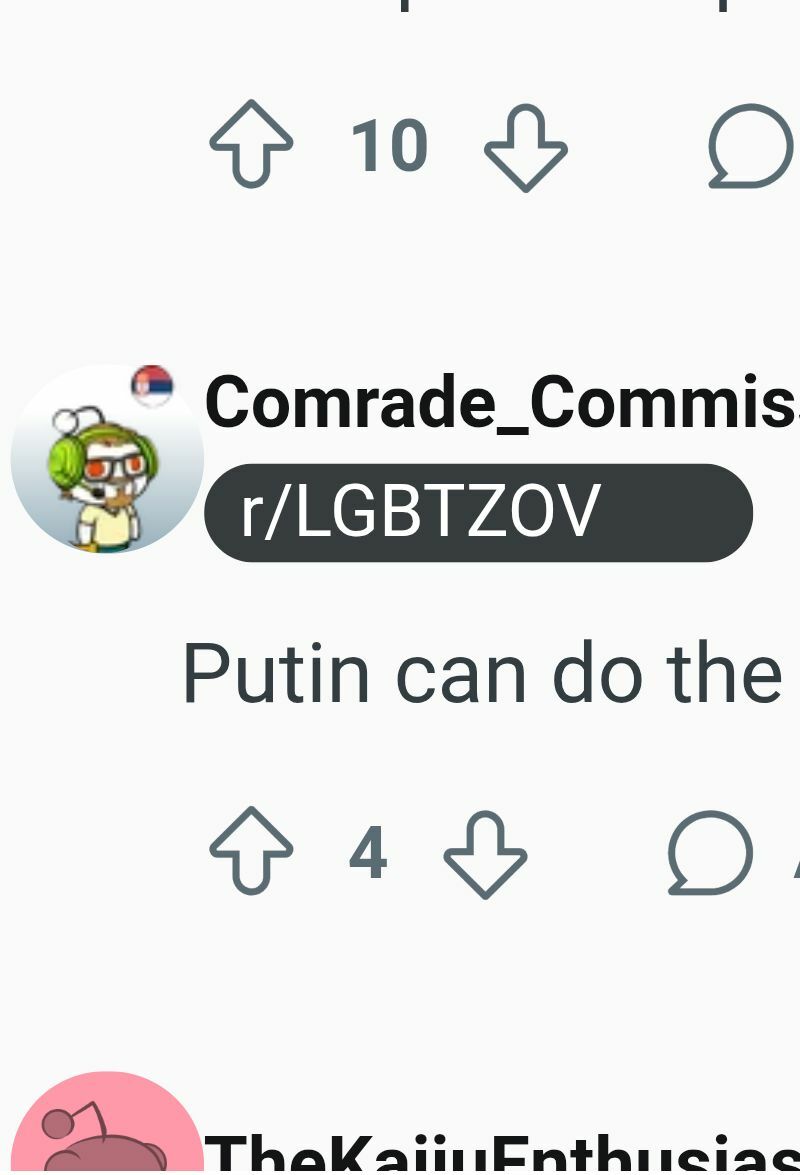Open the Comrade_Commis username profile

502,402
